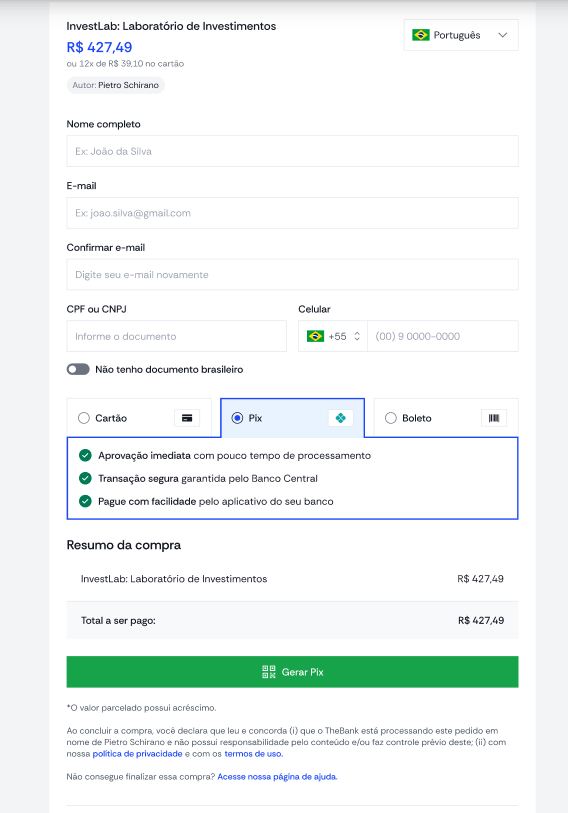Click the barcode icon beside Boleto
Screen dimensions: 568x813
click(494, 418)
